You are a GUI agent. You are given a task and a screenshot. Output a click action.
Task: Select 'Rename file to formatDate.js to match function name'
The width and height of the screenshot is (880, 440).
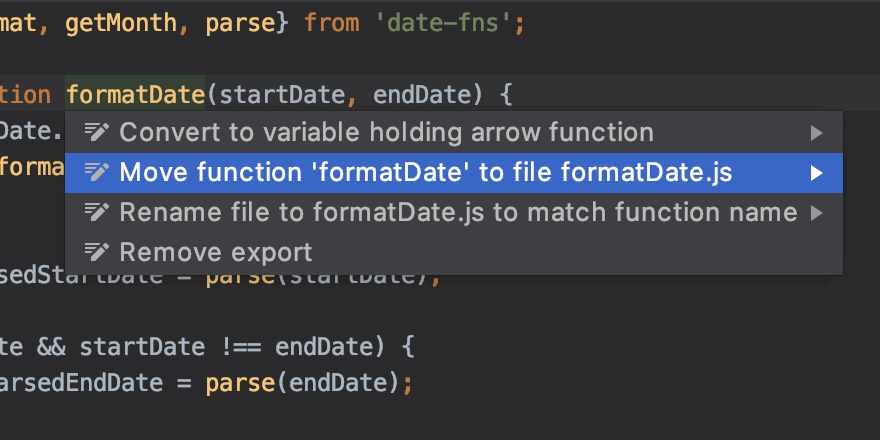coord(458,212)
